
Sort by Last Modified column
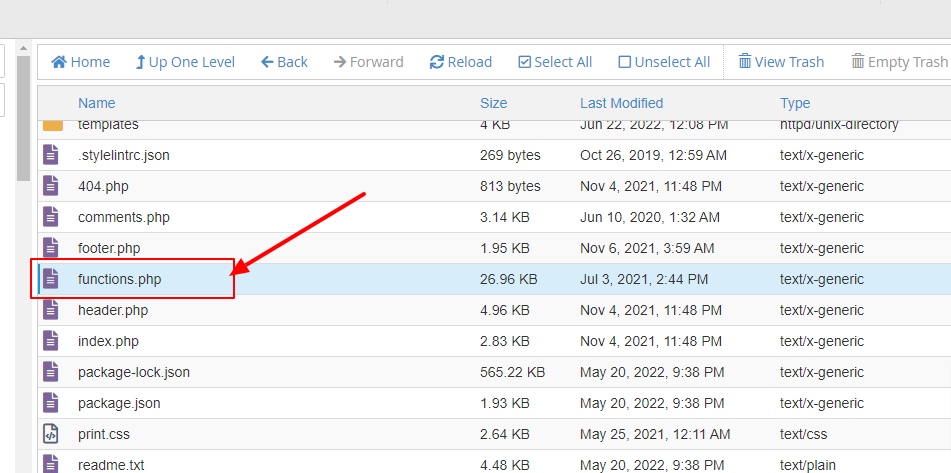(x=621, y=103)
